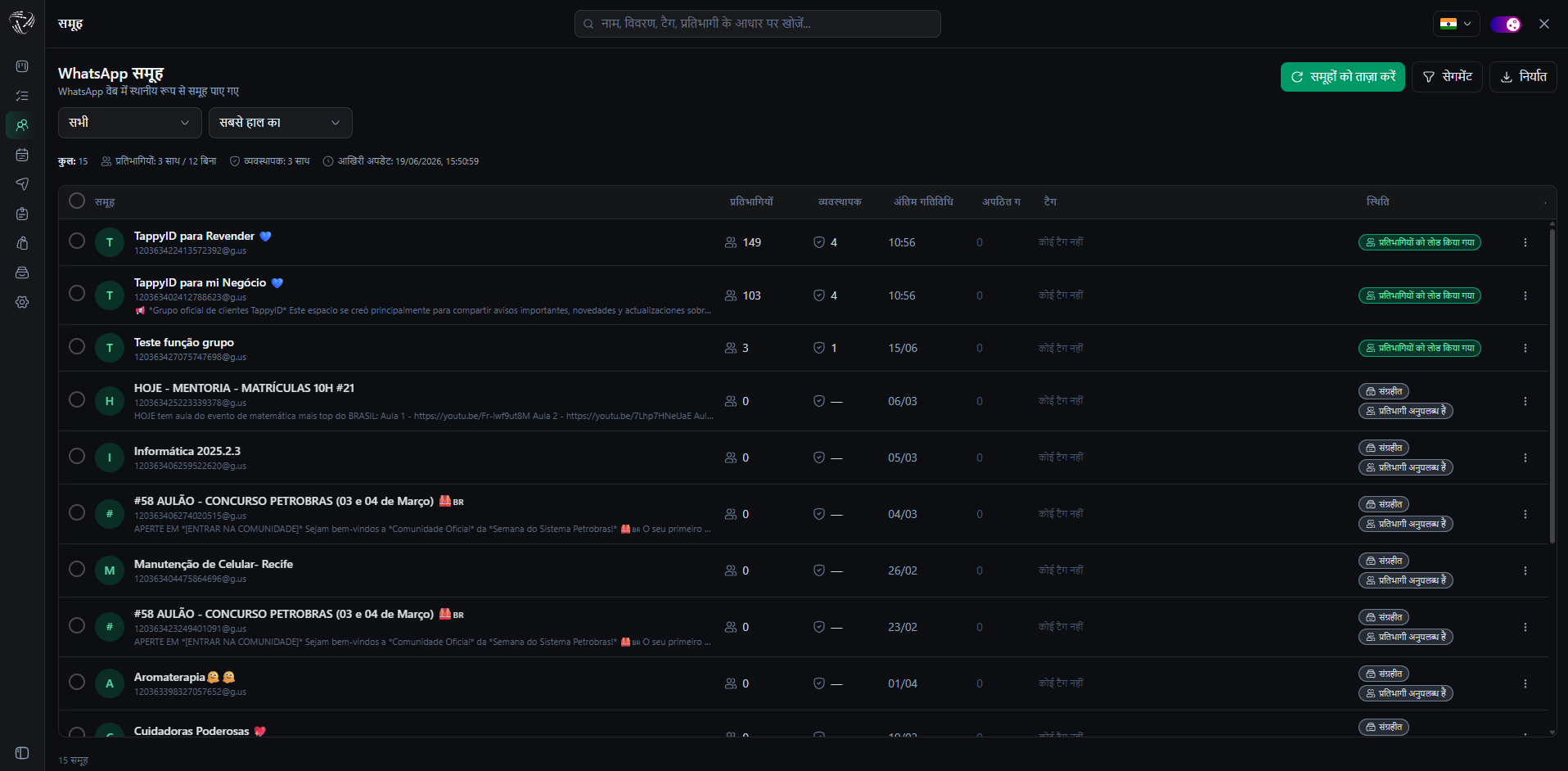Open the calendar icon in sidebar
Viewport: 1568px width, 771px height.
(x=22, y=155)
